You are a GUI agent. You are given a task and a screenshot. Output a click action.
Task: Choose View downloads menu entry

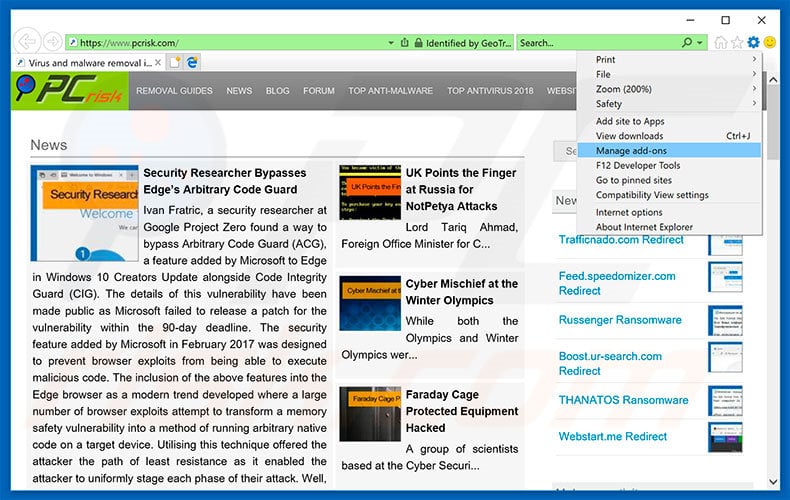coord(669,136)
